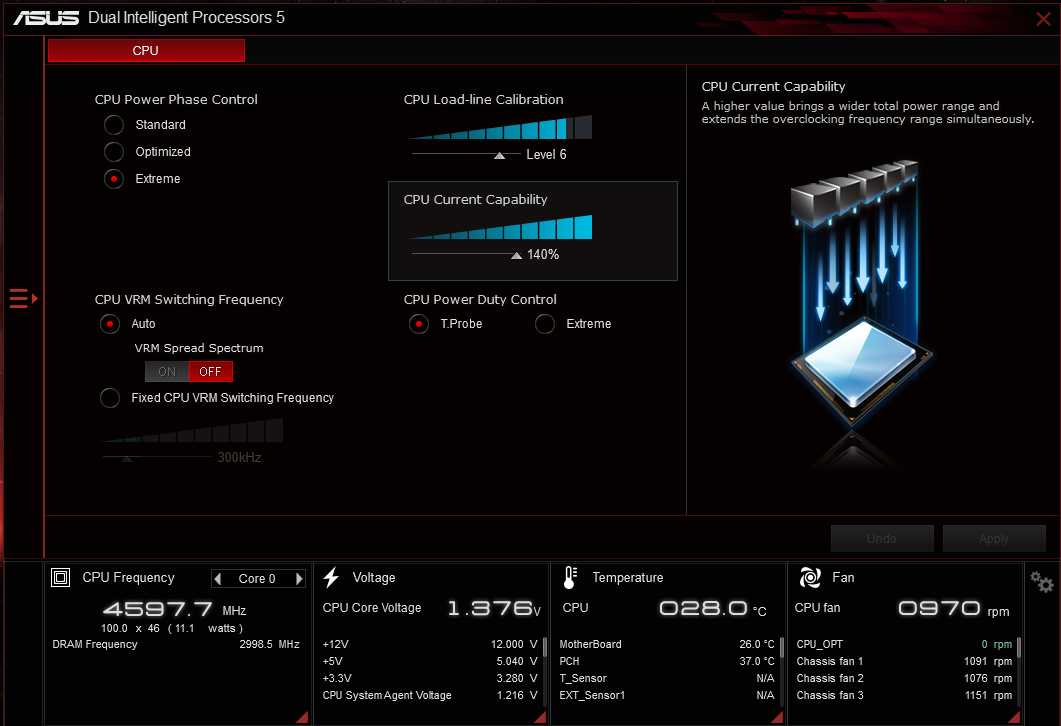The width and height of the screenshot is (1061, 726).
Task: Click the Undo button
Action: pos(882,539)
